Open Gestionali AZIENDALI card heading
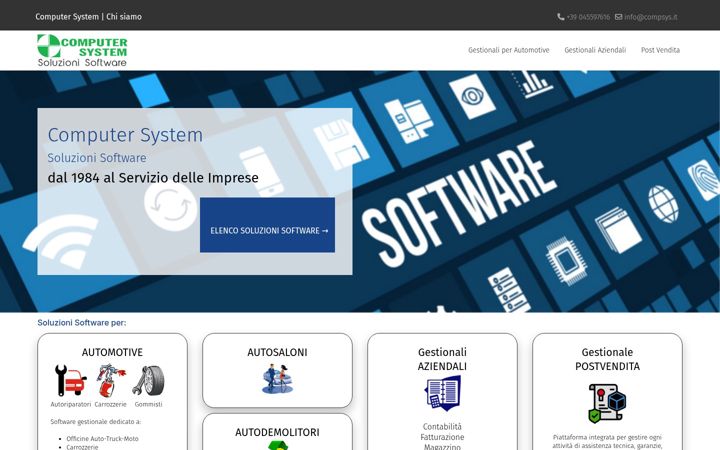 point(442,359)
